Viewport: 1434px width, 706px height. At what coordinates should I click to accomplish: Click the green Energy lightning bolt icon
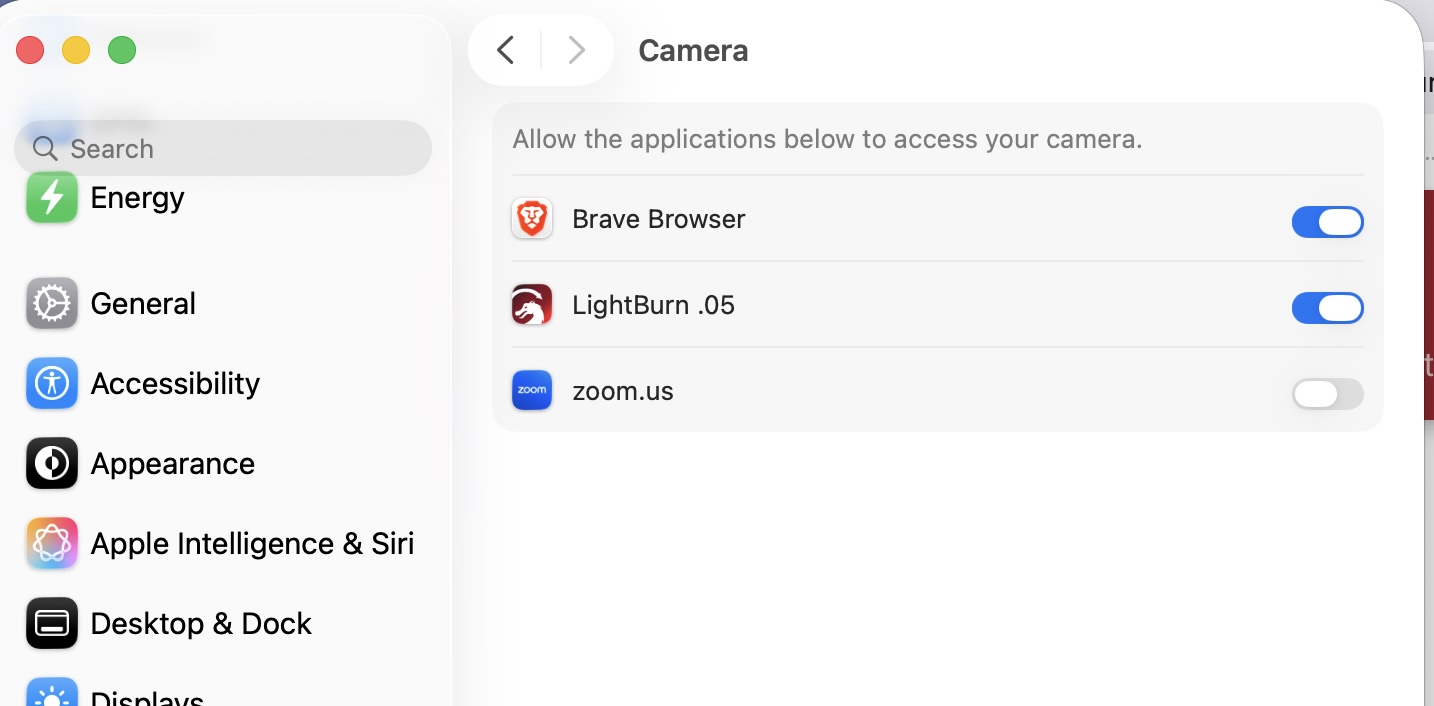coord(52,198)
